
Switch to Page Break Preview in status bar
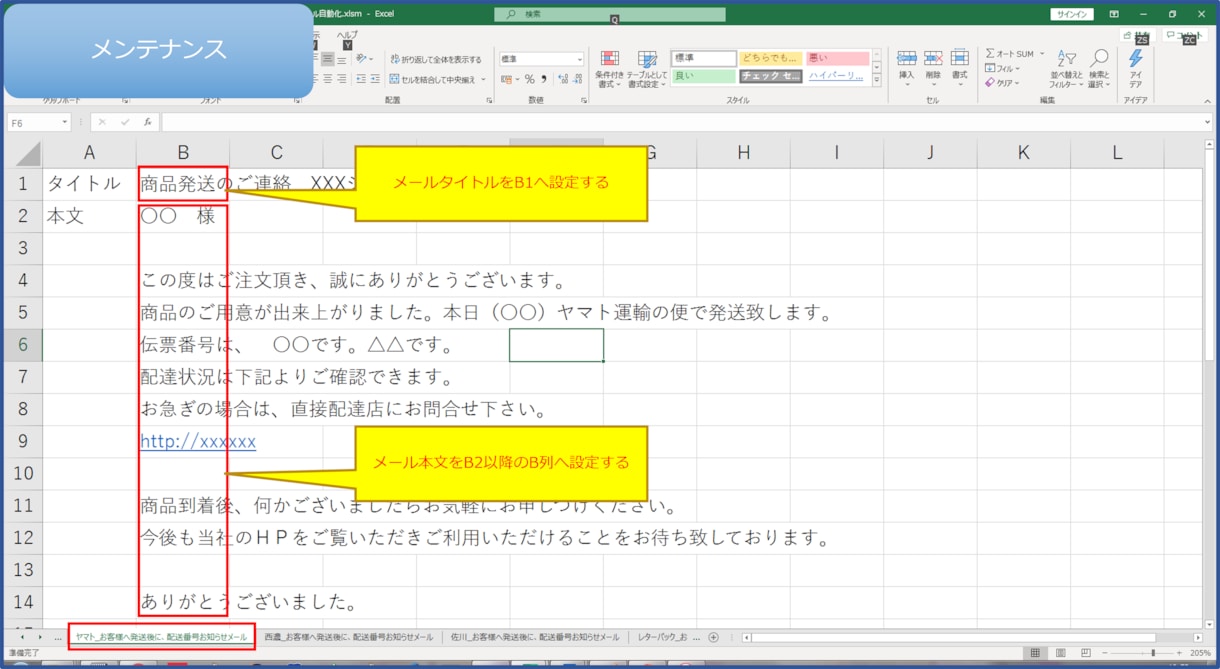point(1084,653)
